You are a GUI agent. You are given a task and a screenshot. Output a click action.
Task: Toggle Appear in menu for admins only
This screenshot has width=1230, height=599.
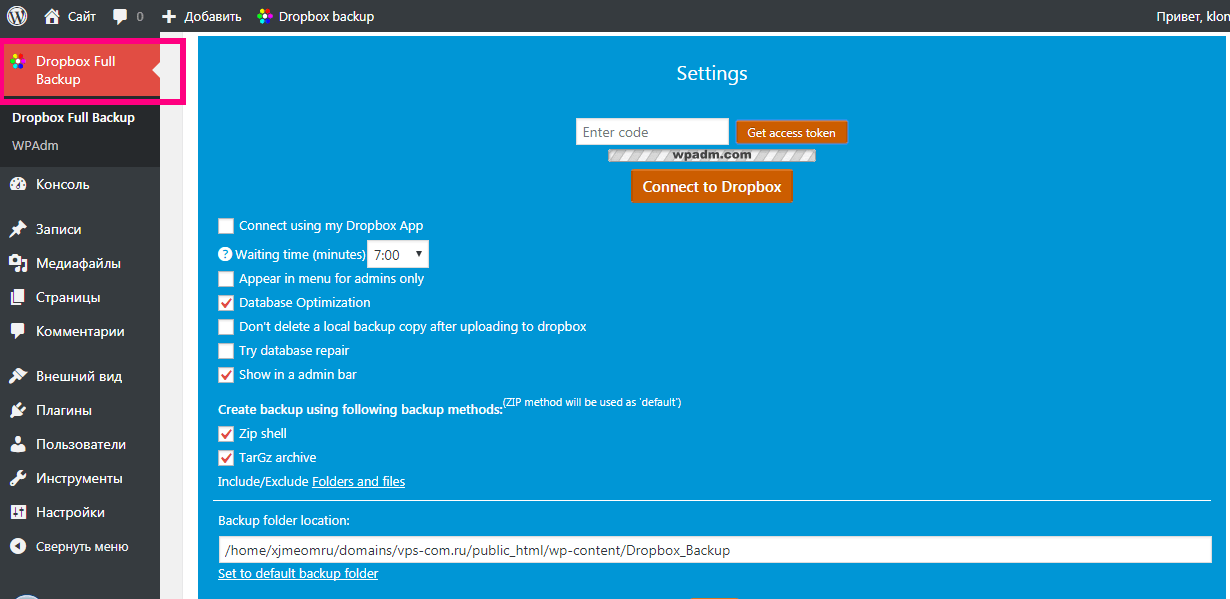(x=226, y=279)
